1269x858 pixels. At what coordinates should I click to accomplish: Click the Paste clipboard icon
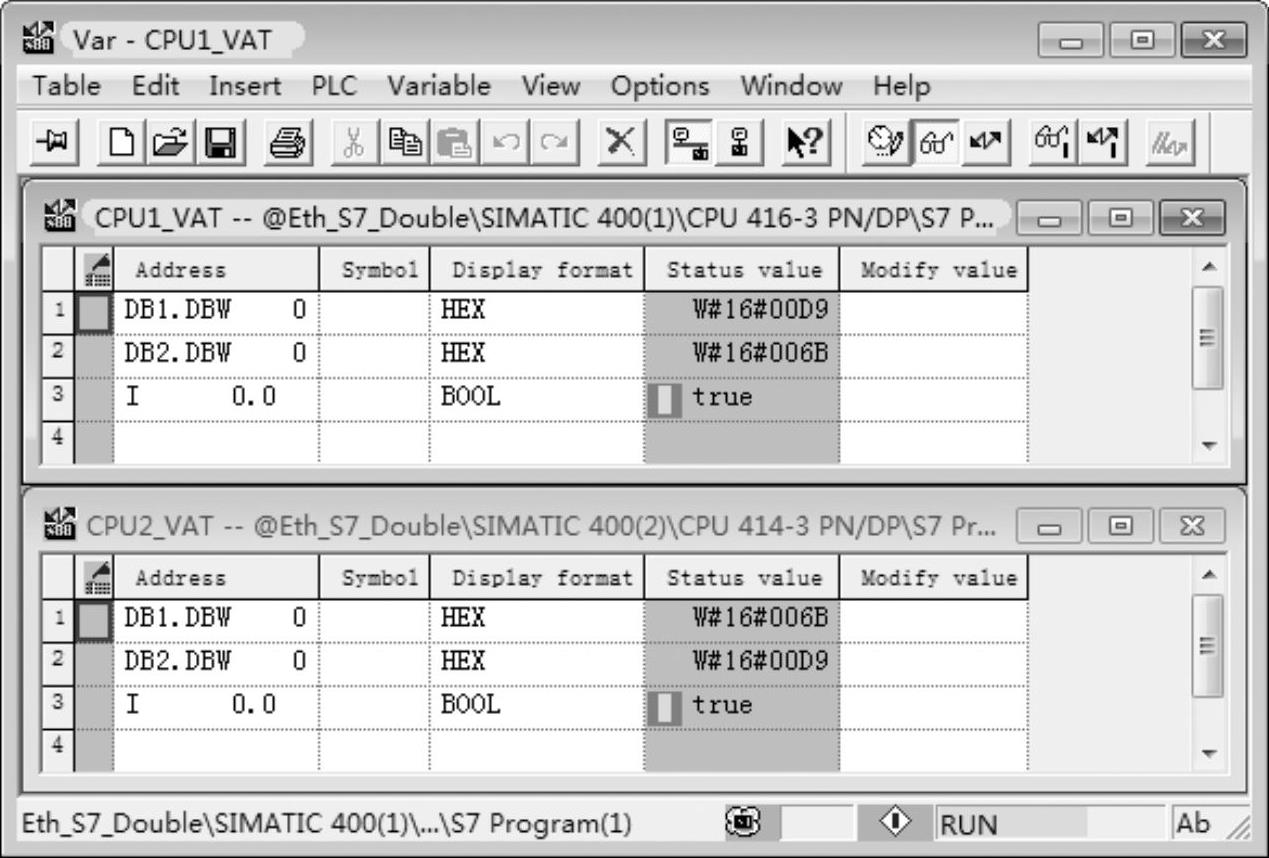455,142
